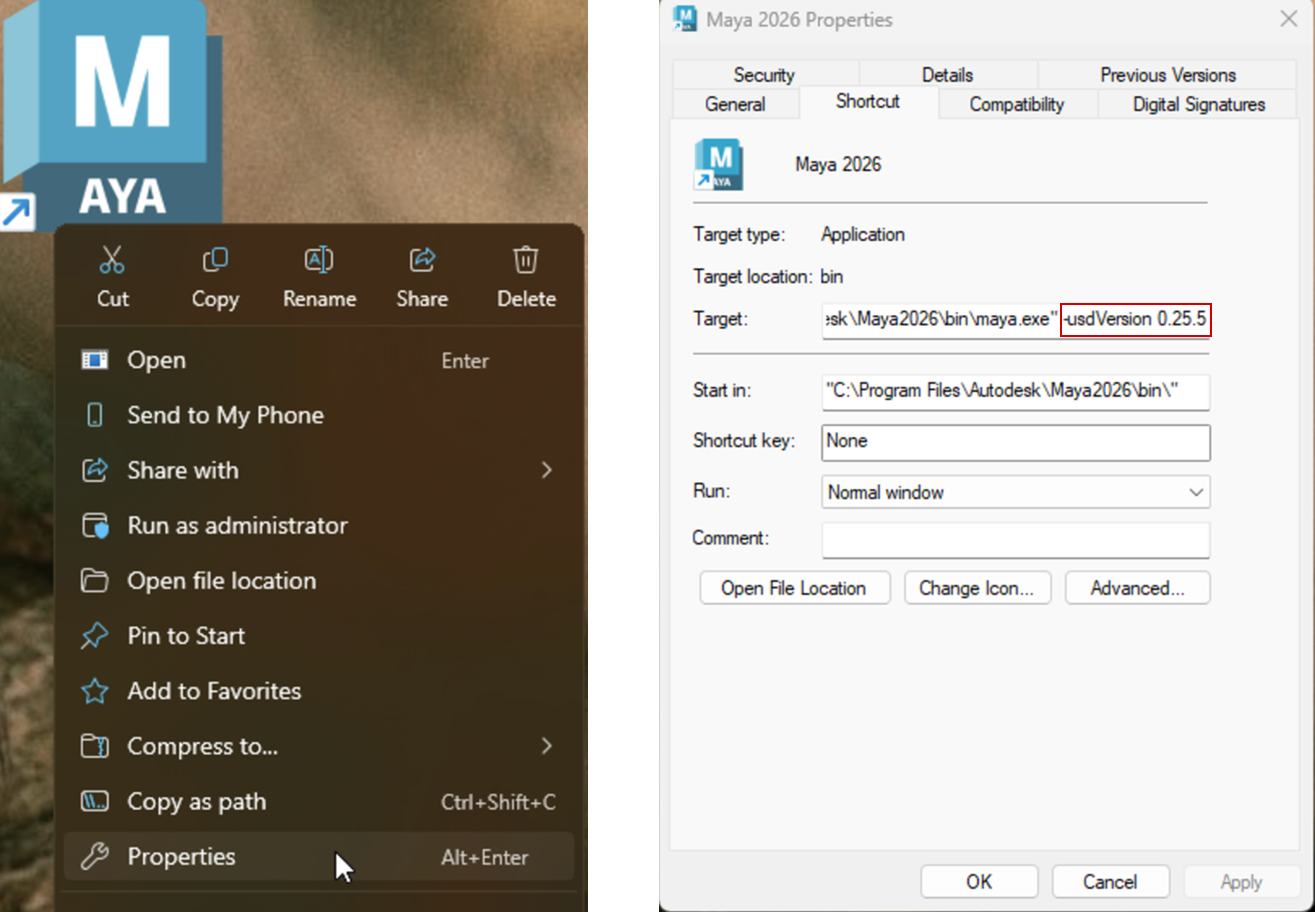This screenshot has width=1315, height=912.
Task: Close the Maya 2026 Properties dialog
Action: click(1289, 19)
